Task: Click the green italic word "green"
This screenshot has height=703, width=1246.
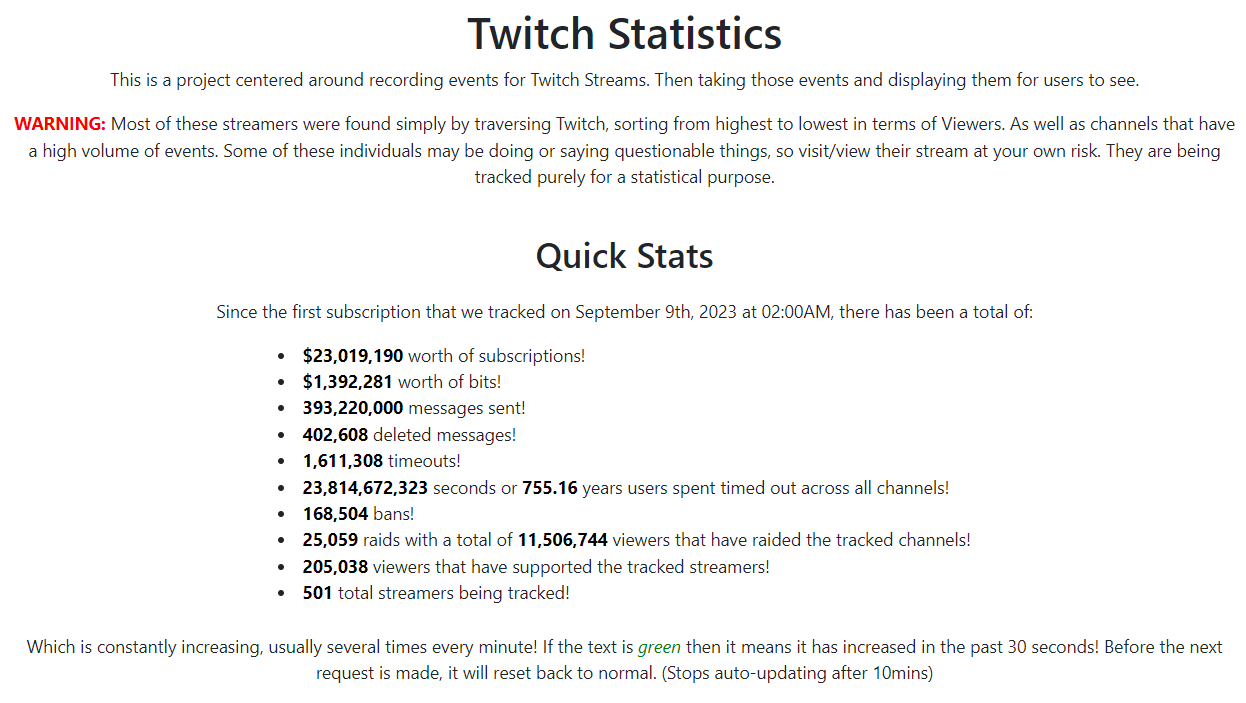Action: coord(659,647)
